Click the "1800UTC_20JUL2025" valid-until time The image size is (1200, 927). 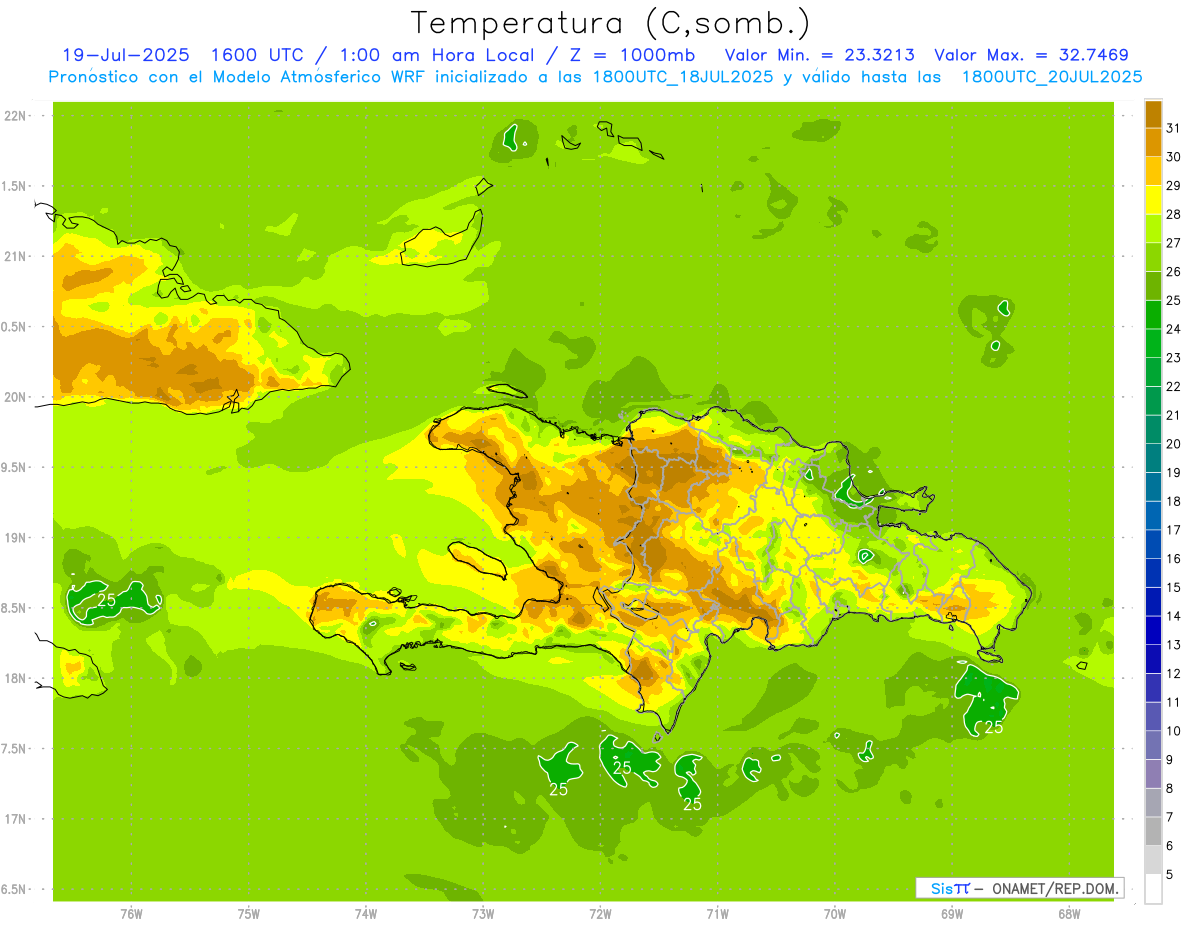(x=1052, y=77)
